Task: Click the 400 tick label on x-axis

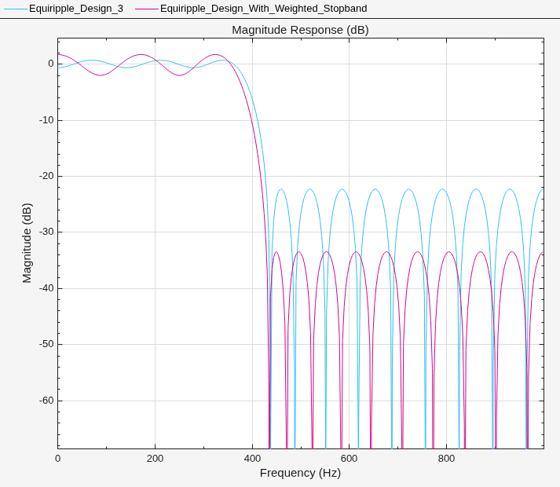Action: (x=252, y=458)
